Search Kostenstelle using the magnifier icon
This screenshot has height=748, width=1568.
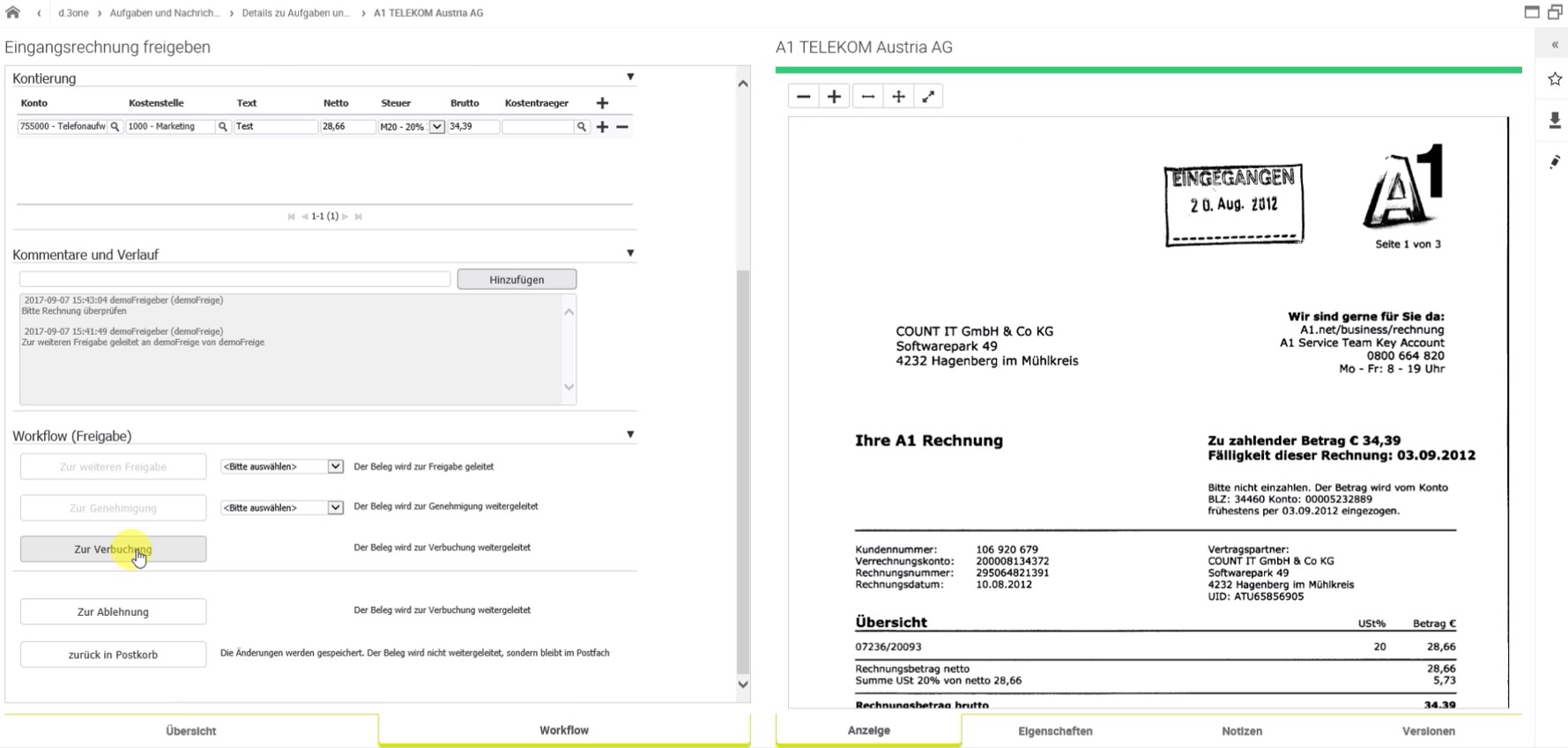pos(223,127)
